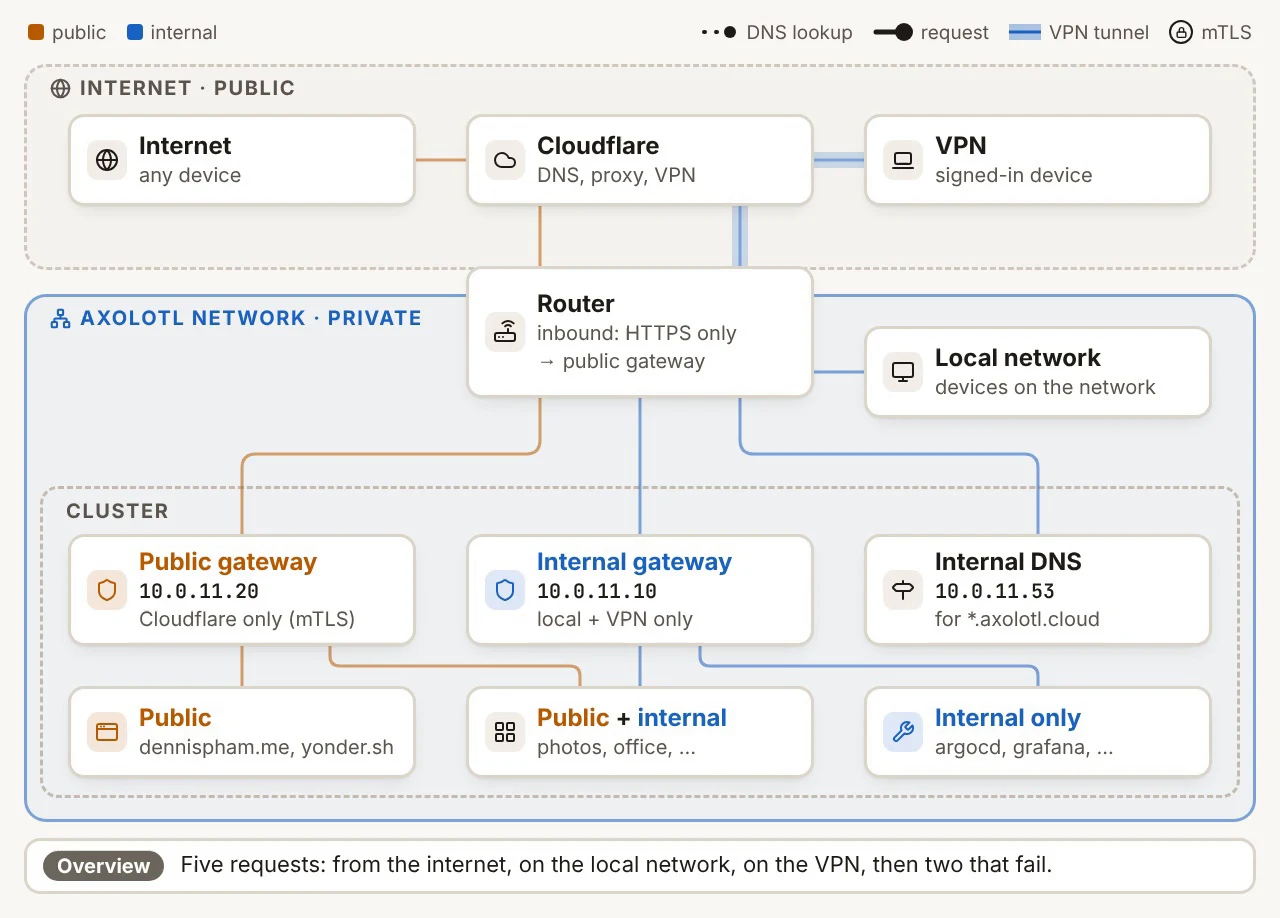The image size is (1280, 918).
Task: Select the text 'signed-in device'
Action: [x=1014, y=175]
